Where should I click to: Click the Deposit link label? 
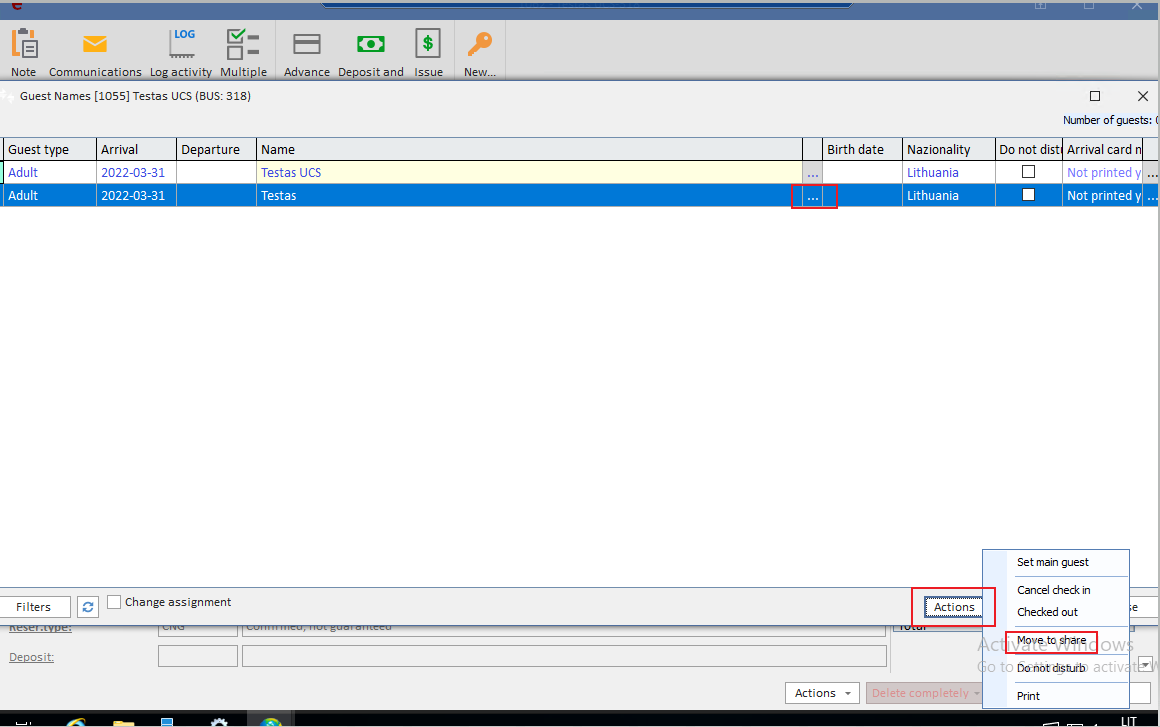click(31, 657)
